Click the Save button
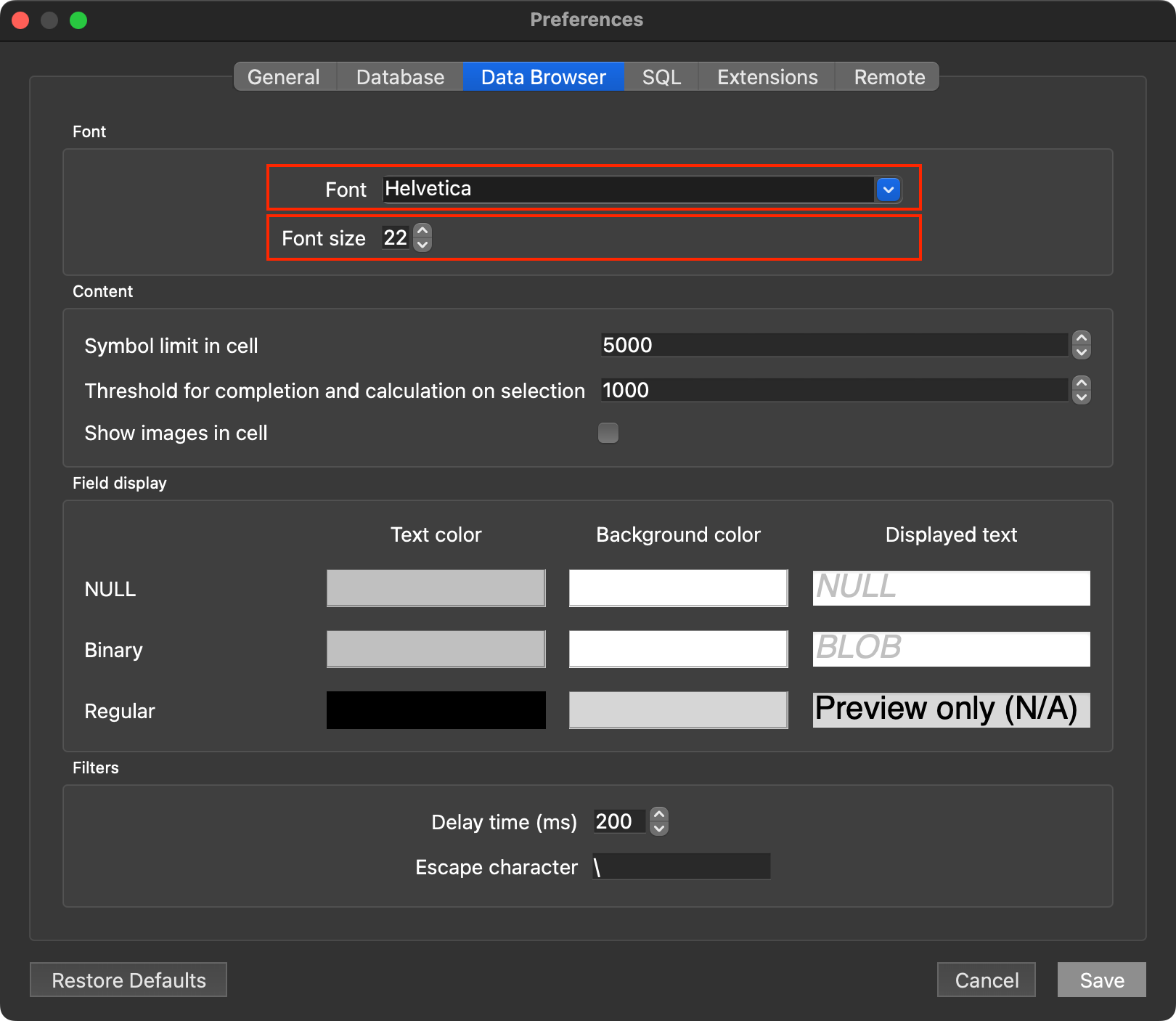 [1101, 980]
